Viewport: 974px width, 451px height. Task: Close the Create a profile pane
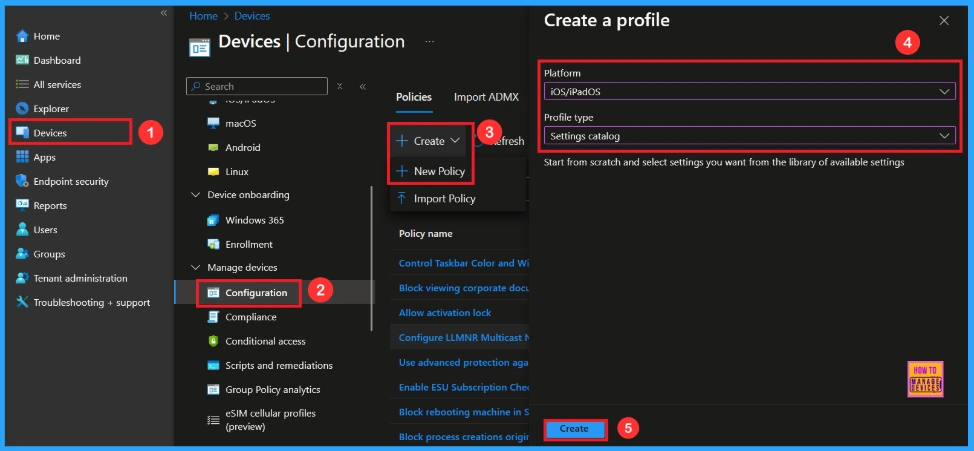944,20
